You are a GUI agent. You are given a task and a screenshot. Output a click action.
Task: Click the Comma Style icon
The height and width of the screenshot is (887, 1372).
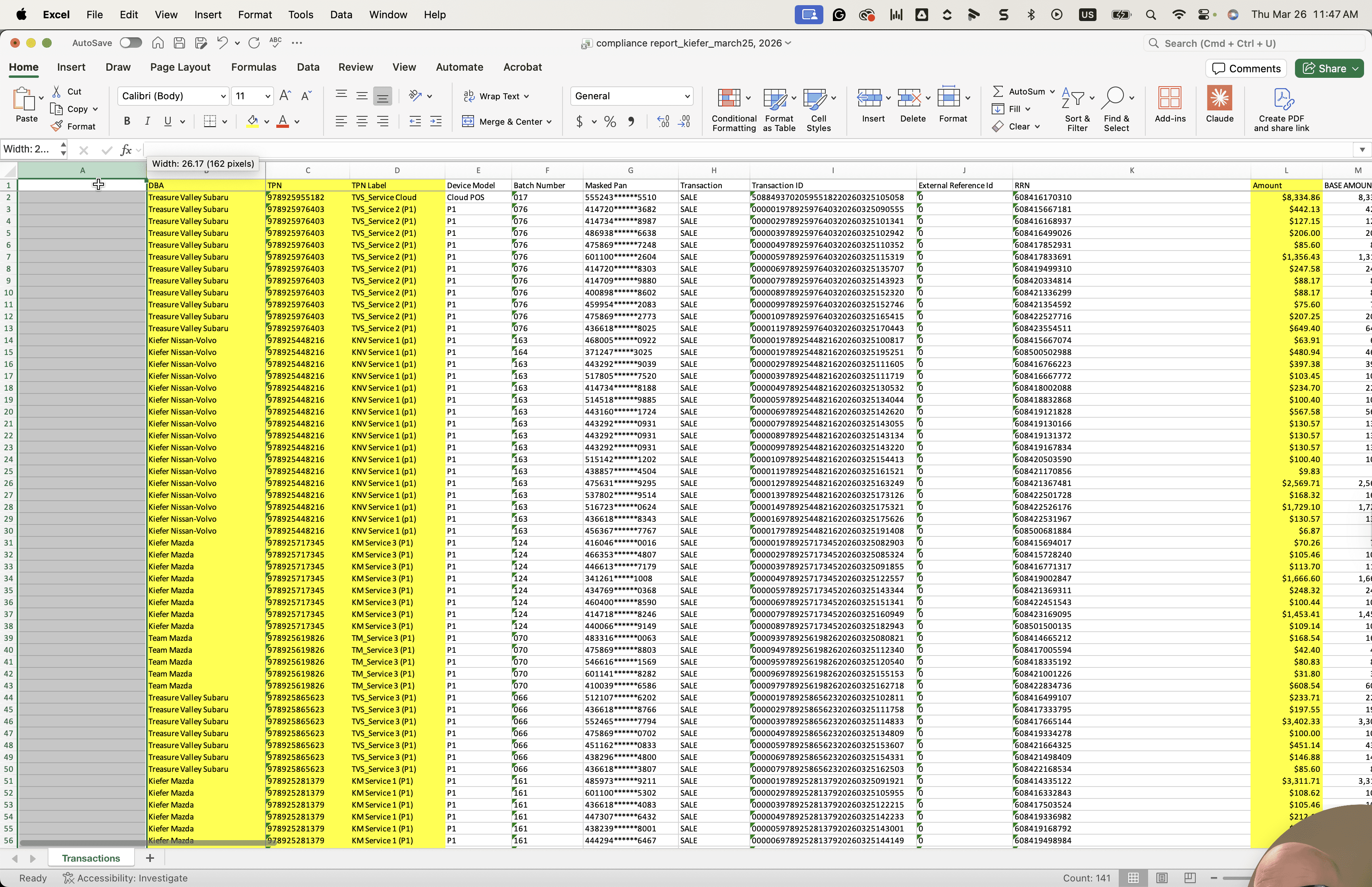pyautogui.click(x=631, y=121)
